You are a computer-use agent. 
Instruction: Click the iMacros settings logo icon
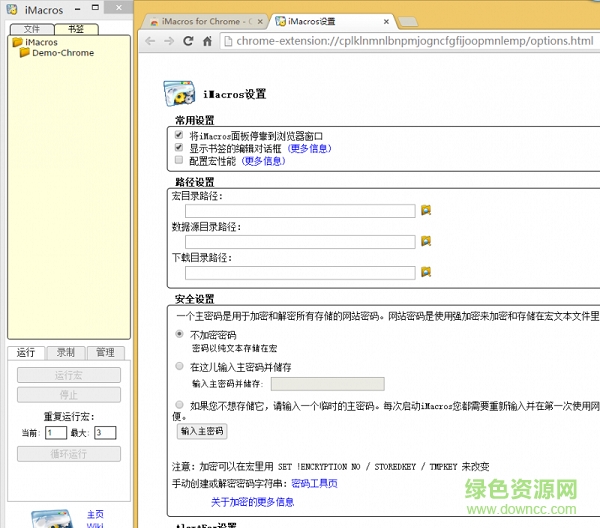click(179, 93)
